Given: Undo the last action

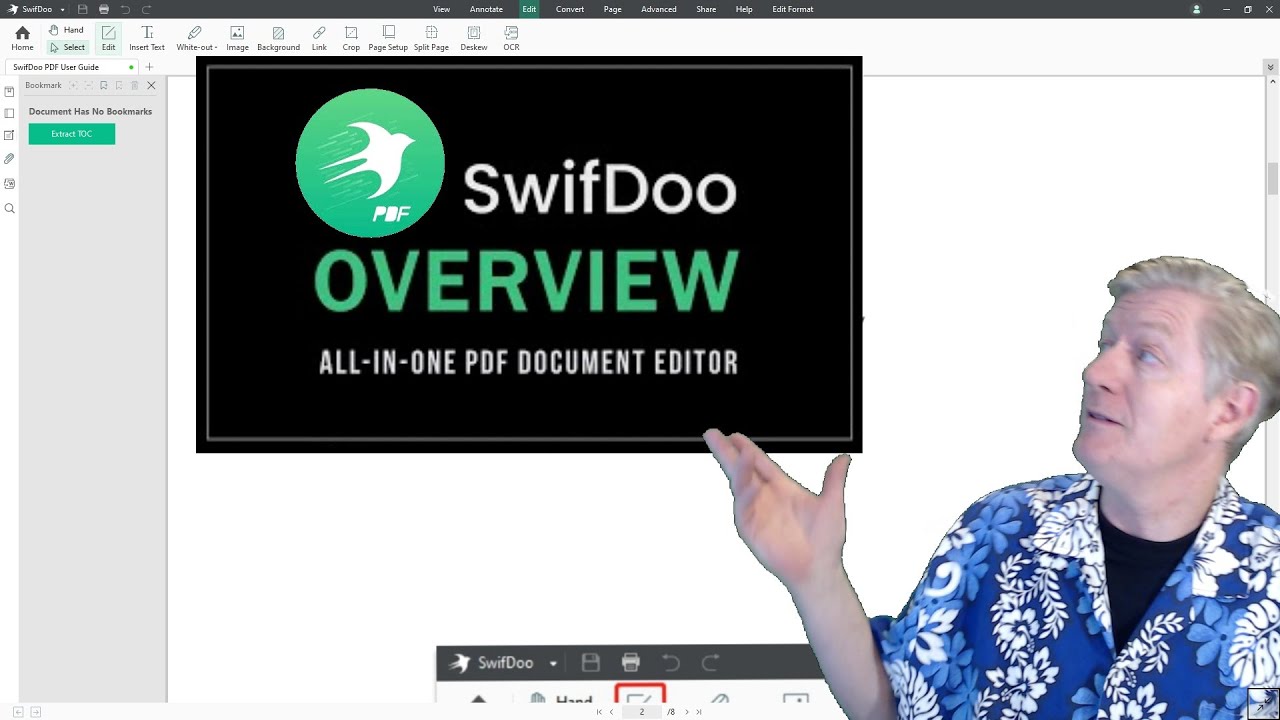Looking at the screenshot, I should pyautogui.click(x=125, y=9).
